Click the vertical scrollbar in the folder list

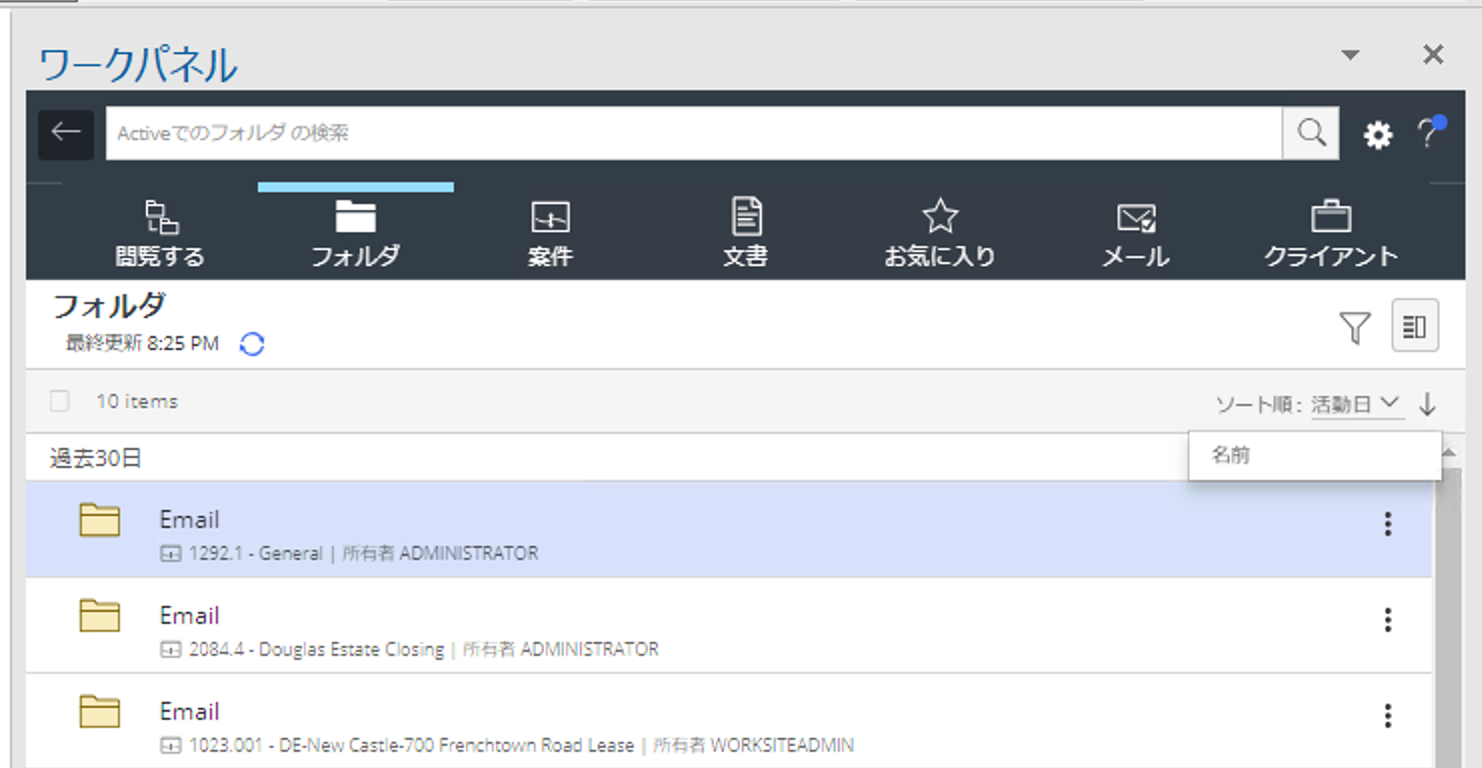(x=1446, y=620)
